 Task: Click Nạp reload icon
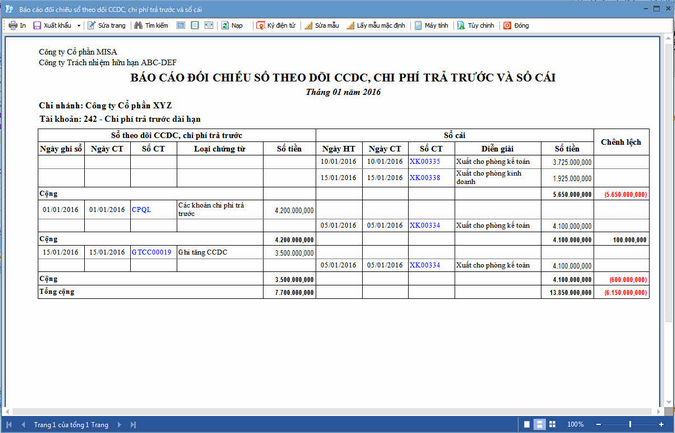pos(225,25)
